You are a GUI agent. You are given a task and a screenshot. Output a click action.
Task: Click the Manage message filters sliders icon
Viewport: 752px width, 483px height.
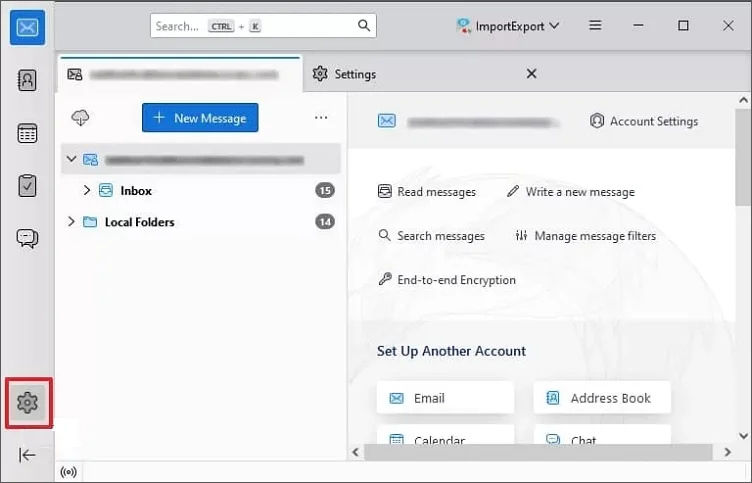pos(521,236)
